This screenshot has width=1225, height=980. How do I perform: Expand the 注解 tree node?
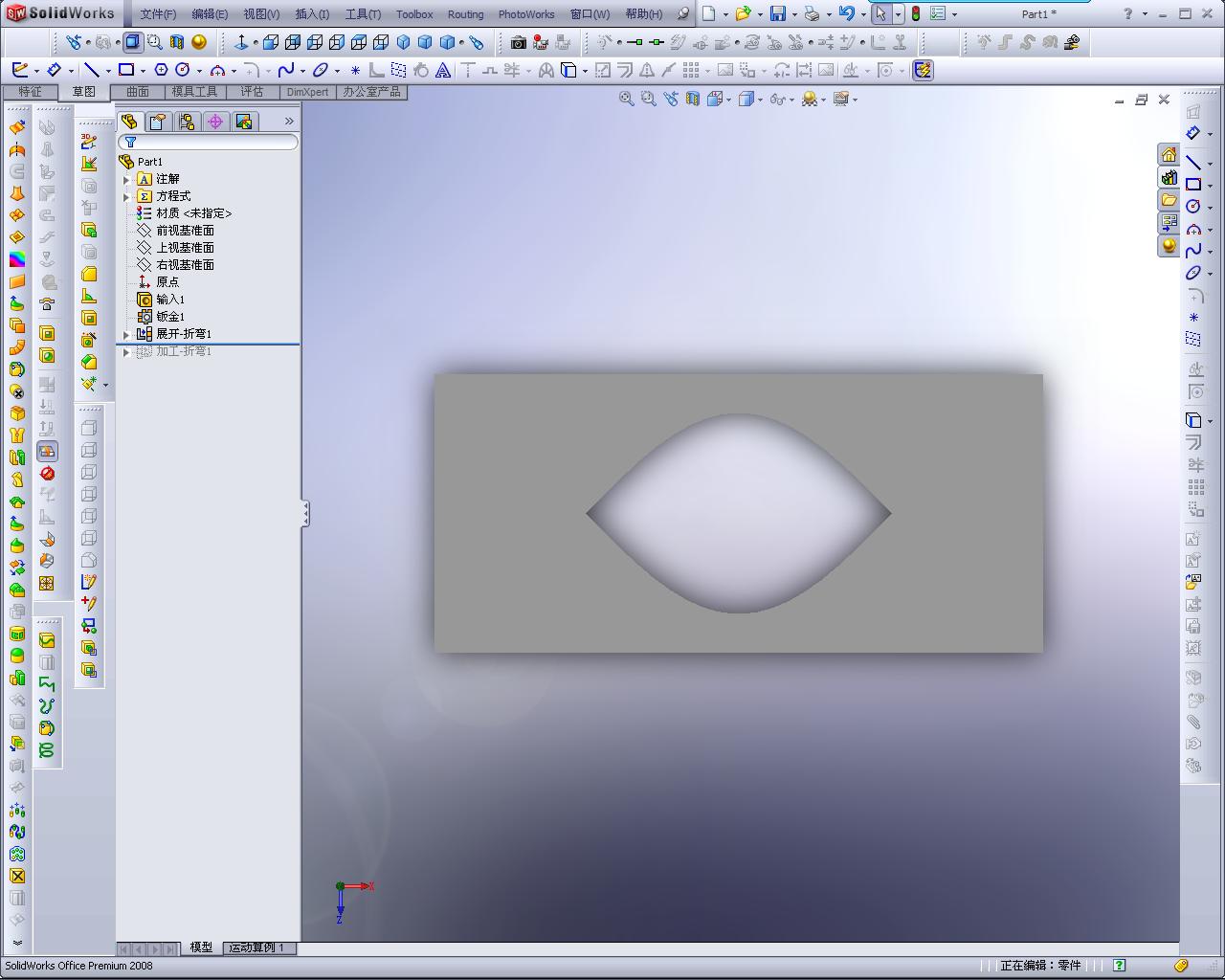126,179
